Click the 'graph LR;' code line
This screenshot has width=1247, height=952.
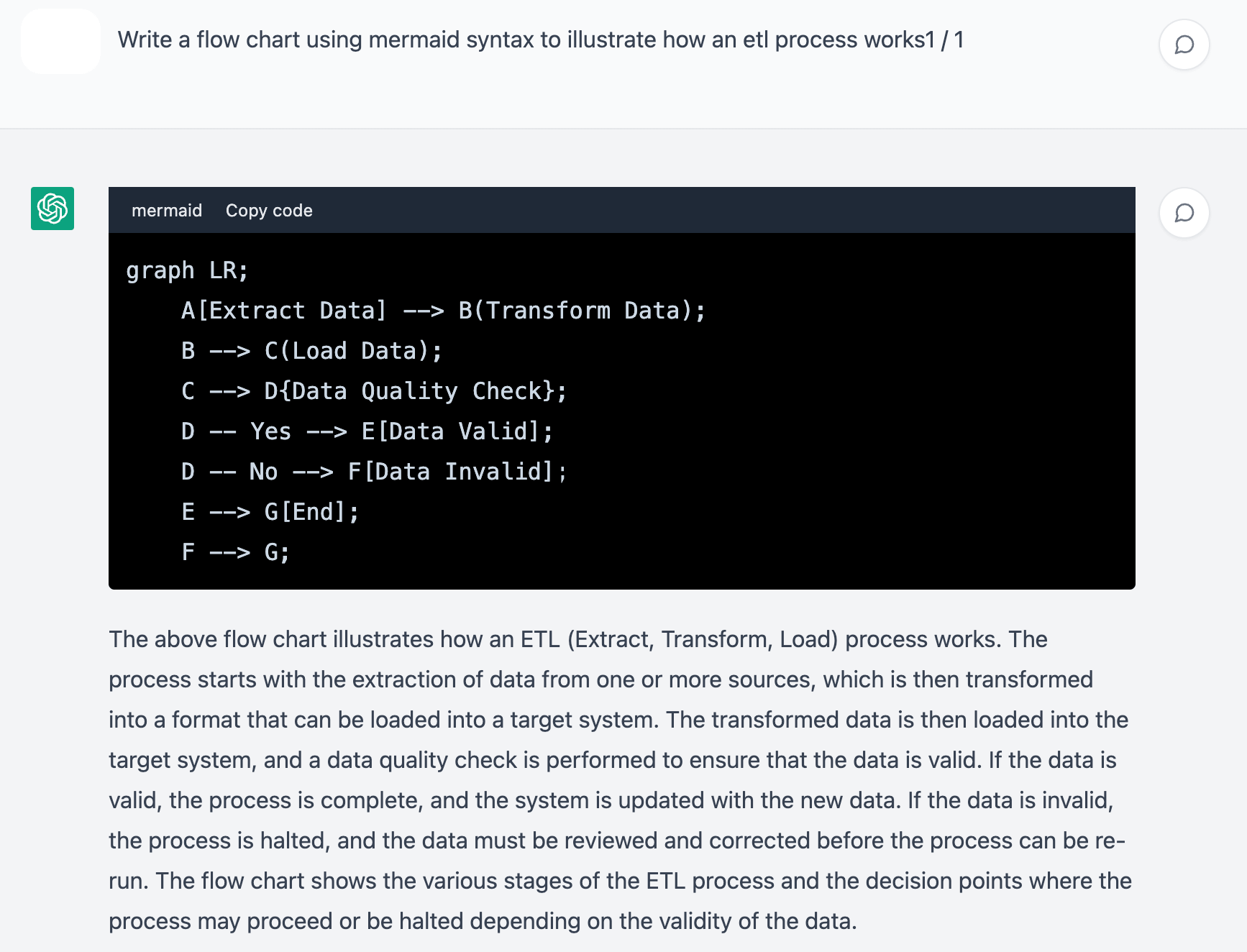tap(187, 270)
